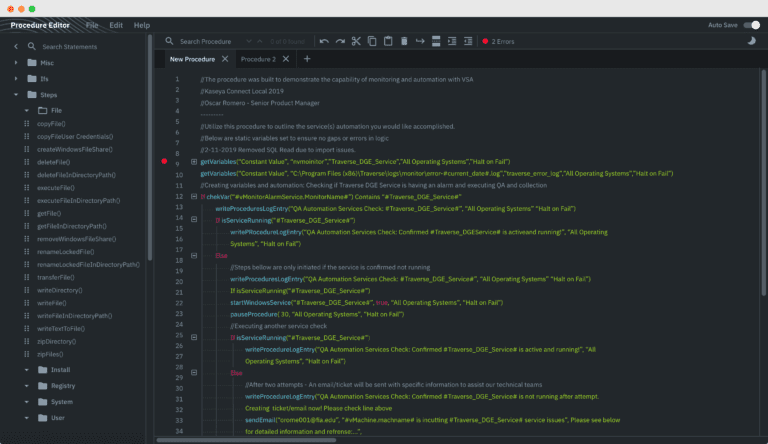Delete with the trash can icon
Image resolution: width=768 pixels, height=444 pixels.
coord(404,41)
